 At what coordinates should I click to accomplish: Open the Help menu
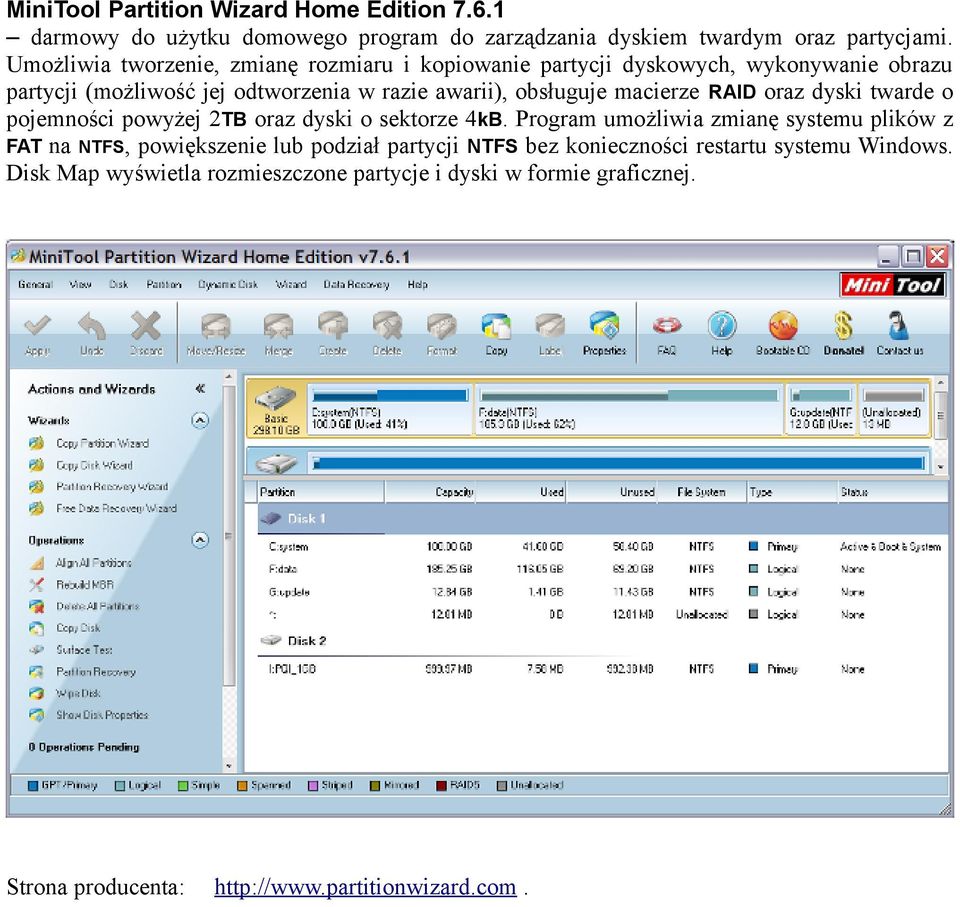(418, 285)
